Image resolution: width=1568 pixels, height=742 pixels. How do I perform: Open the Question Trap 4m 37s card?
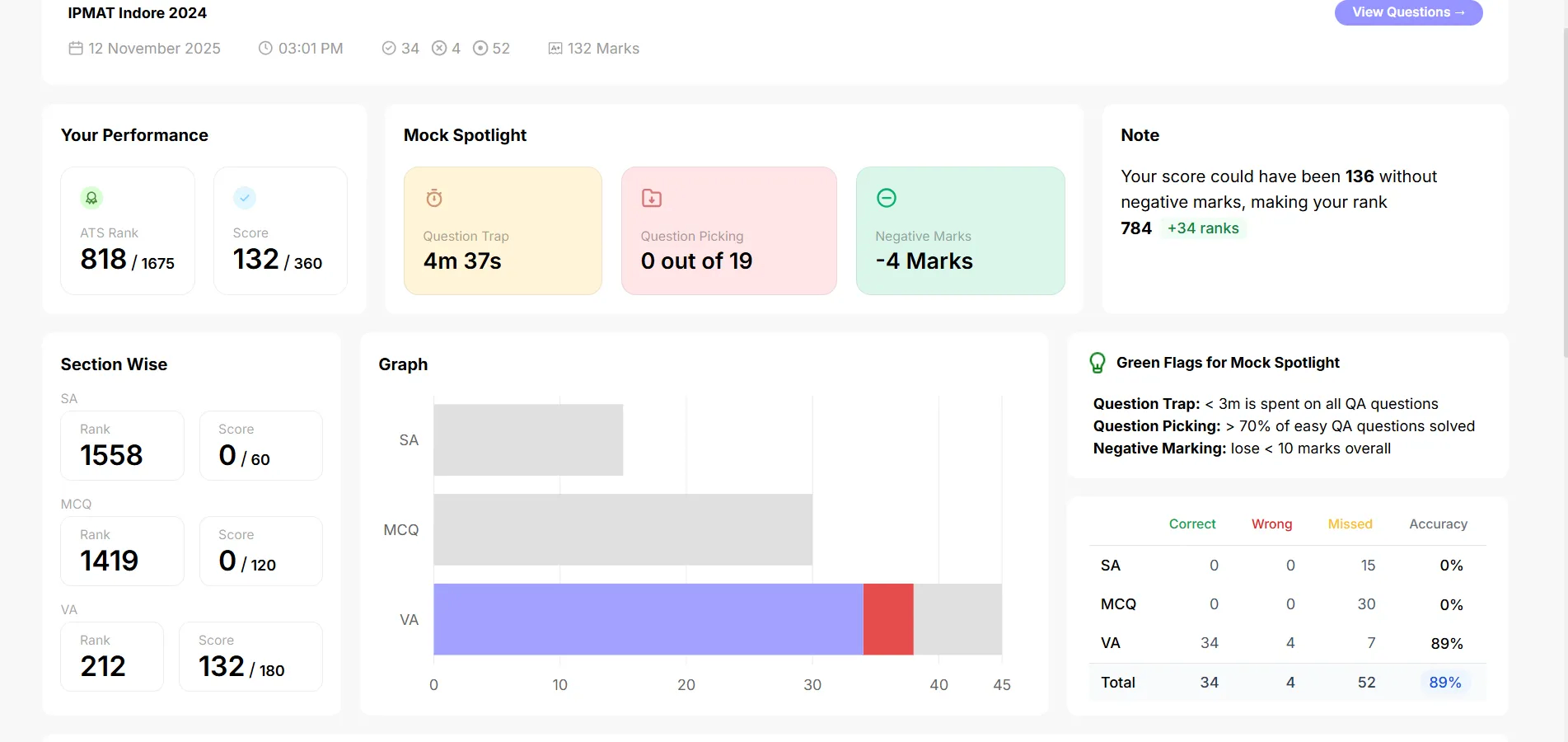(503, 231)
